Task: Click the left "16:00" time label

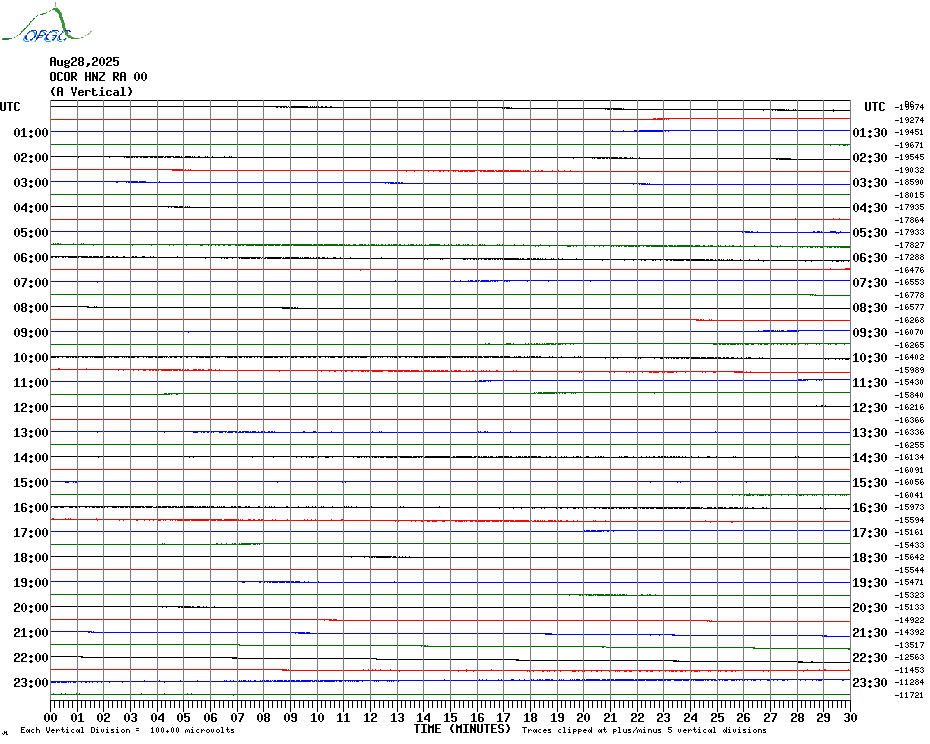Action: (x=31, y=508)
